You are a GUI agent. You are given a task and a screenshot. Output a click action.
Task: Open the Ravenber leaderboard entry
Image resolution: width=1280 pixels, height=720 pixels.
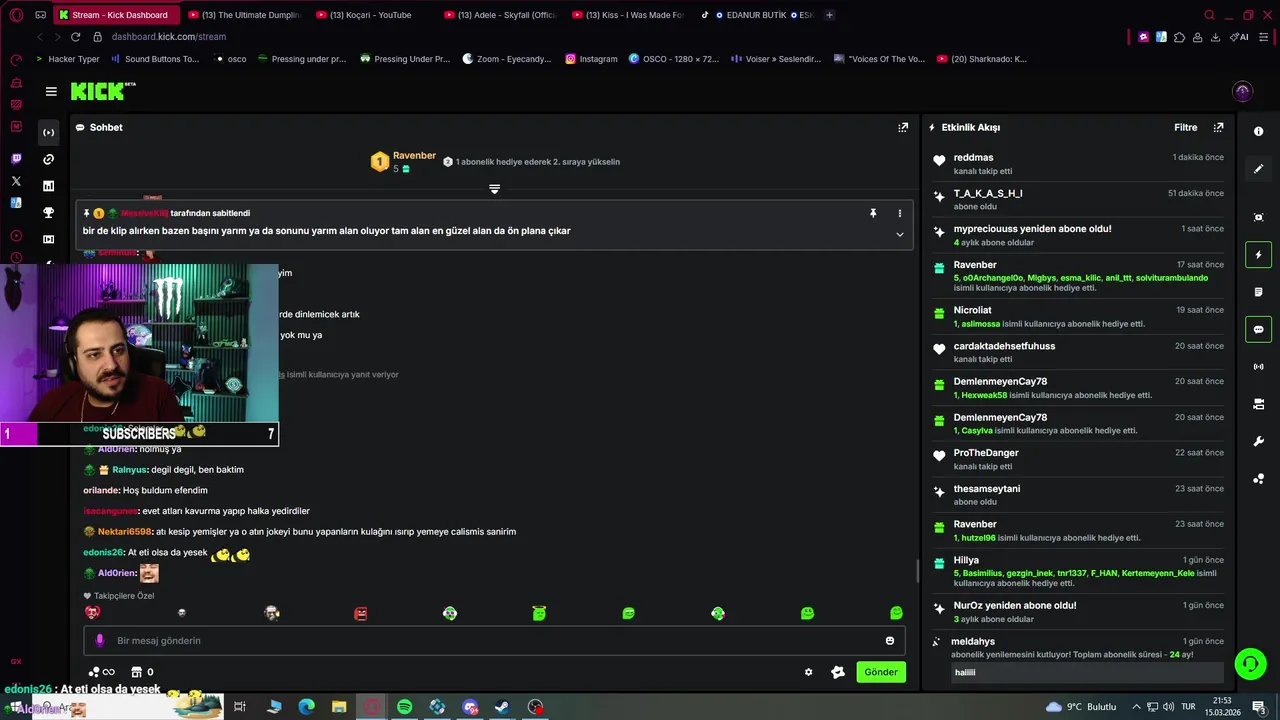tap(403, 161)
